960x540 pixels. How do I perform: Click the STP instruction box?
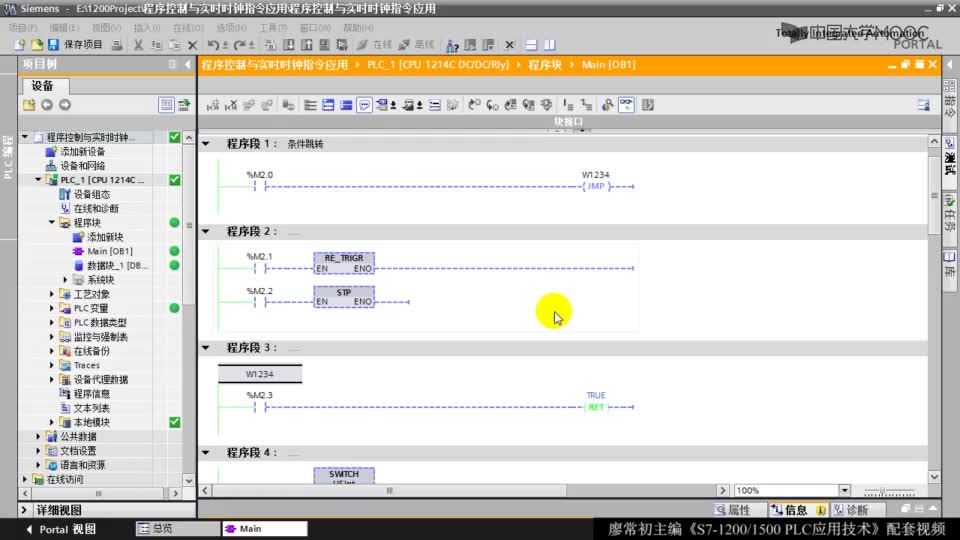click(x=344, y=297)
